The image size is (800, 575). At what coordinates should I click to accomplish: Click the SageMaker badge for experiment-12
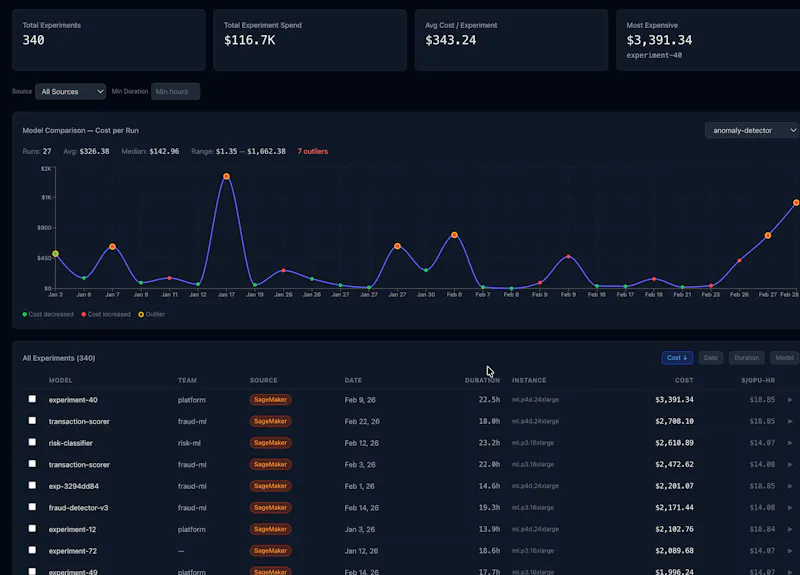[x=270, y=529]
